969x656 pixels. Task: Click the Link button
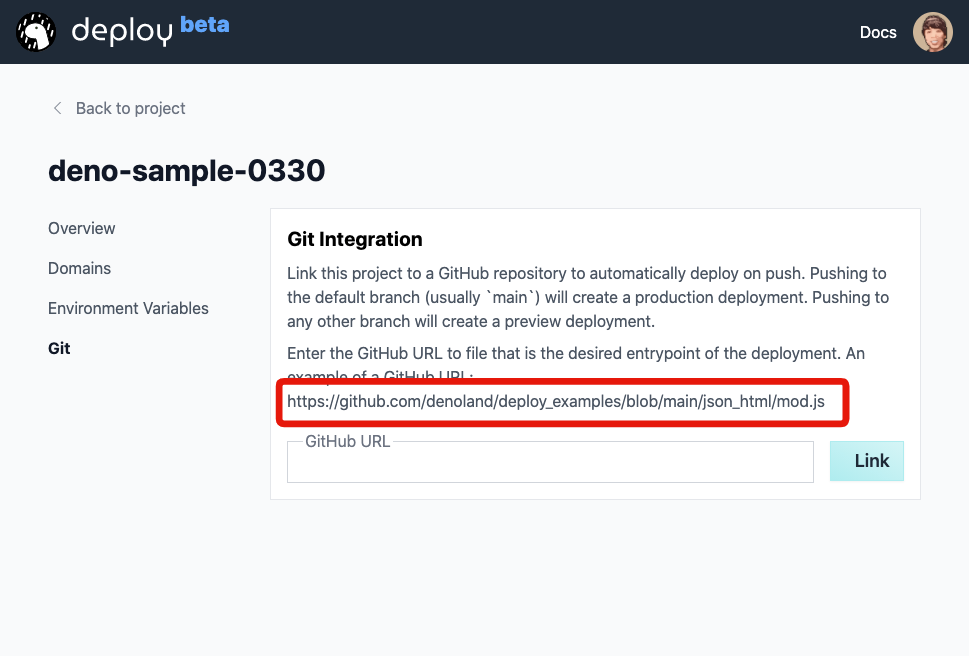click(866, 461)
